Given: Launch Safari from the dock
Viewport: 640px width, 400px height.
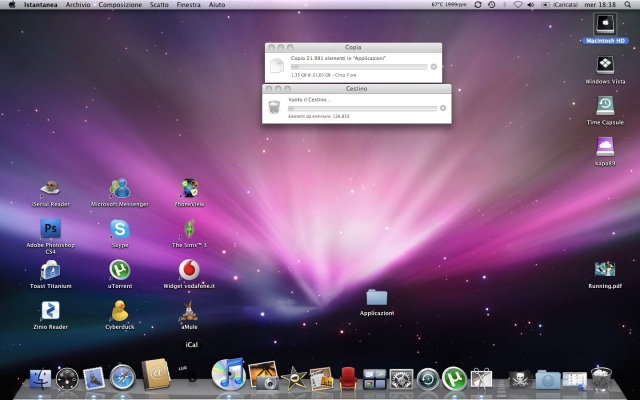Looking at the screenshot, I should 122,378.
